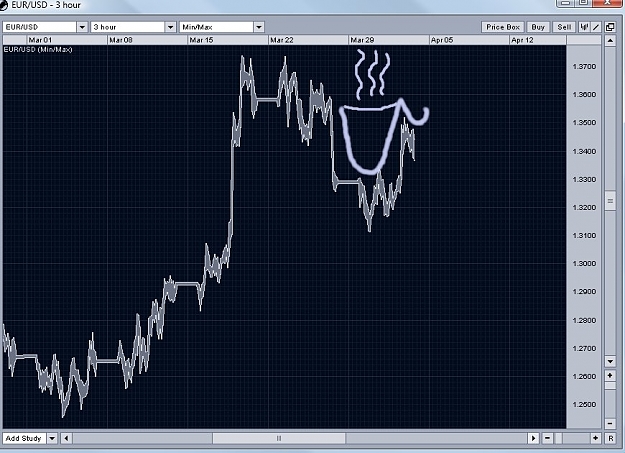This screenshot has width=625, height=453.
Task: Maximize the EUR/USD chart window
Action: 584,2
